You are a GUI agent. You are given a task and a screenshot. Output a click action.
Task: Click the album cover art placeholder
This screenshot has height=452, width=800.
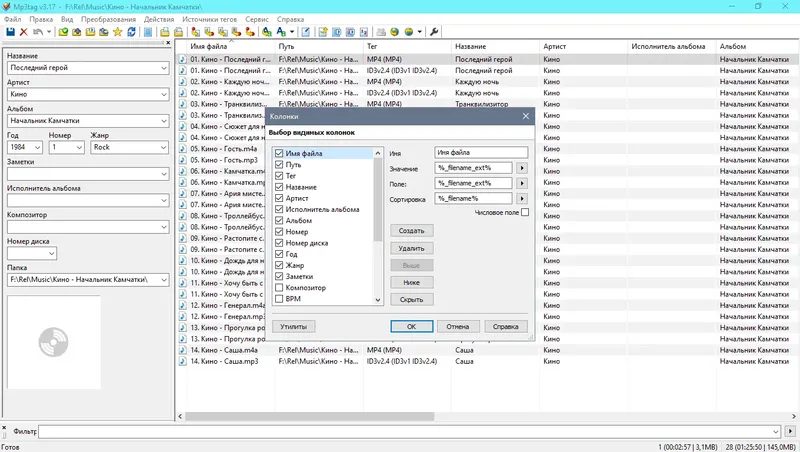coord(54,342)
